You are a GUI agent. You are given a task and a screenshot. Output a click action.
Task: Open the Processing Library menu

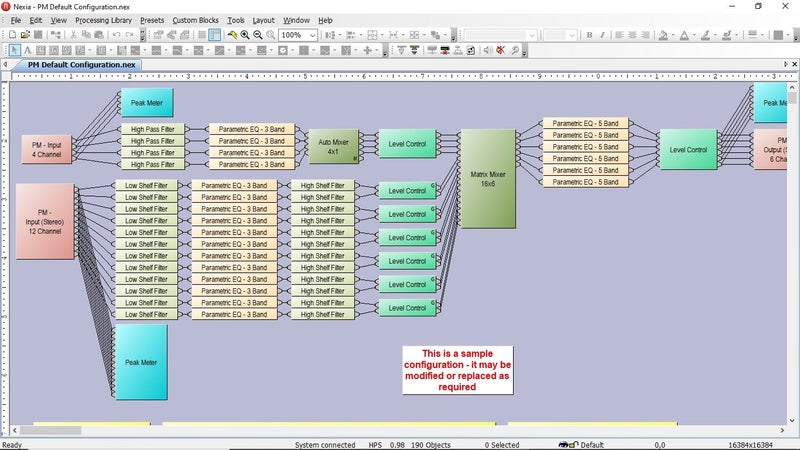point(104,20)
